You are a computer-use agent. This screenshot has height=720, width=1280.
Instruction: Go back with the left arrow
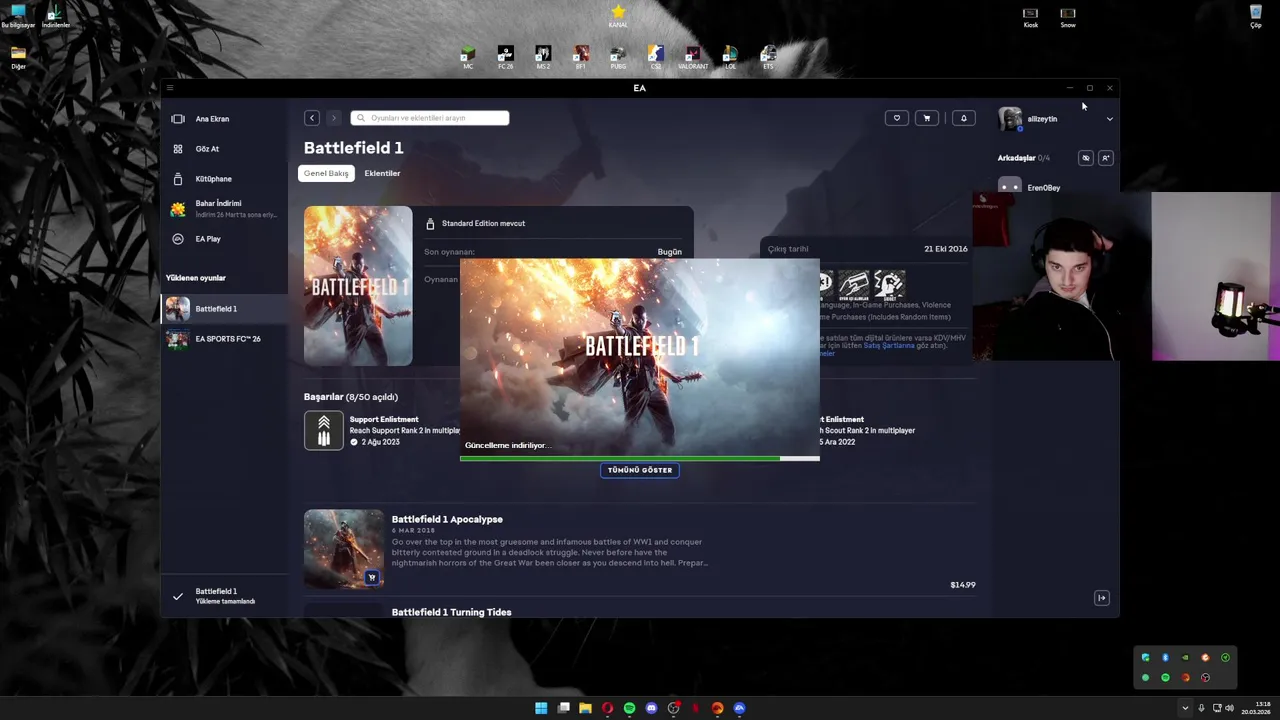312,118
